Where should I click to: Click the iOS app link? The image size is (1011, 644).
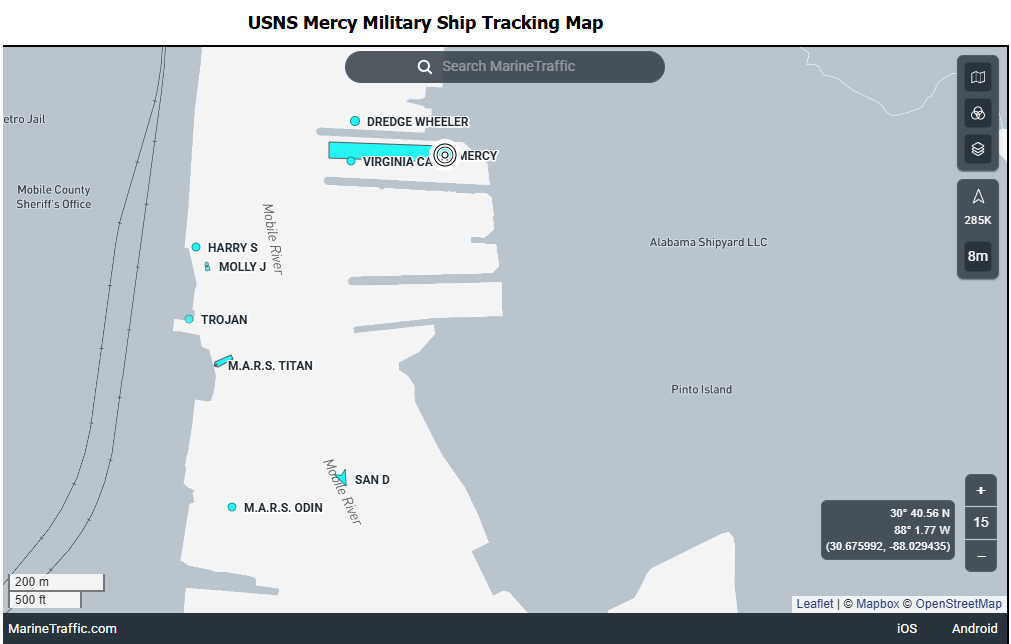pyautogui.click(x=907, y=629)
